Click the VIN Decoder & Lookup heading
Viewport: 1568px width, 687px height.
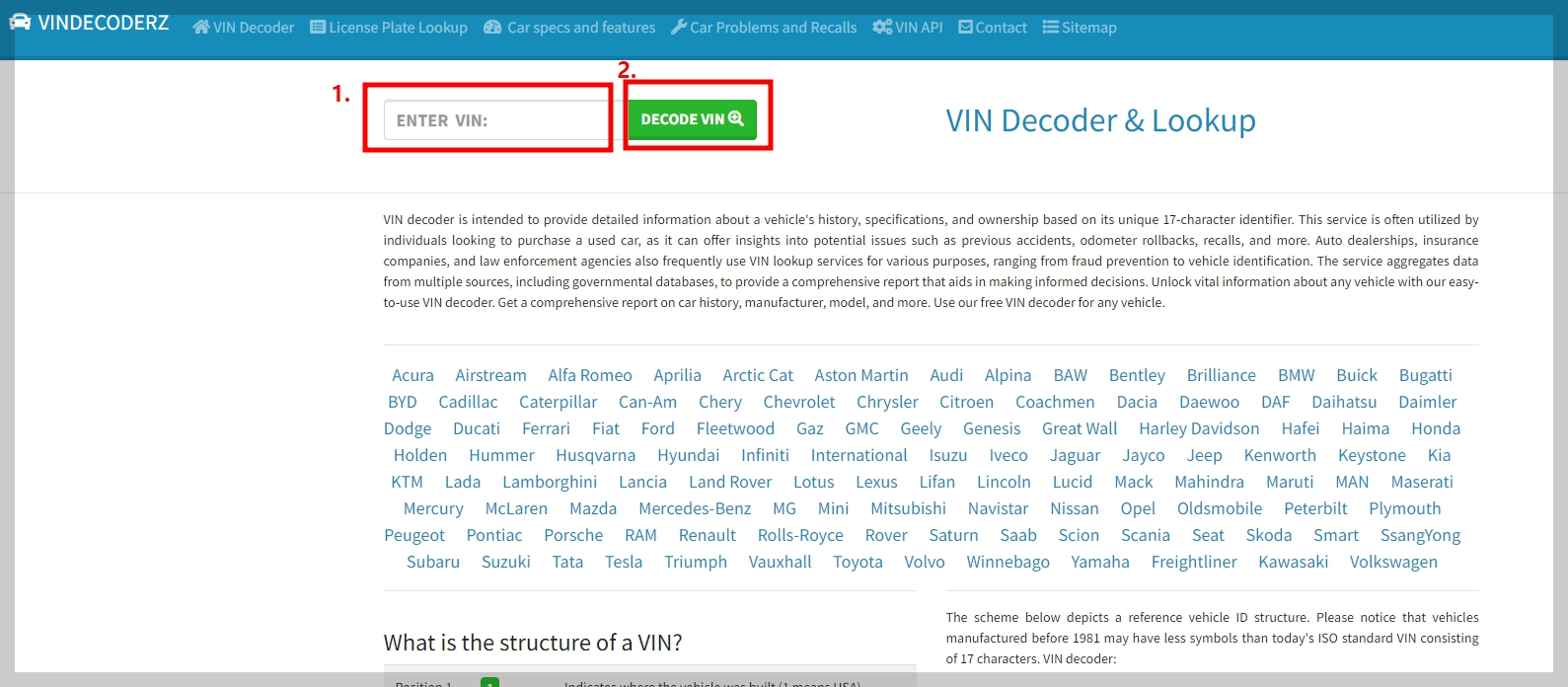pos(1101,120)
